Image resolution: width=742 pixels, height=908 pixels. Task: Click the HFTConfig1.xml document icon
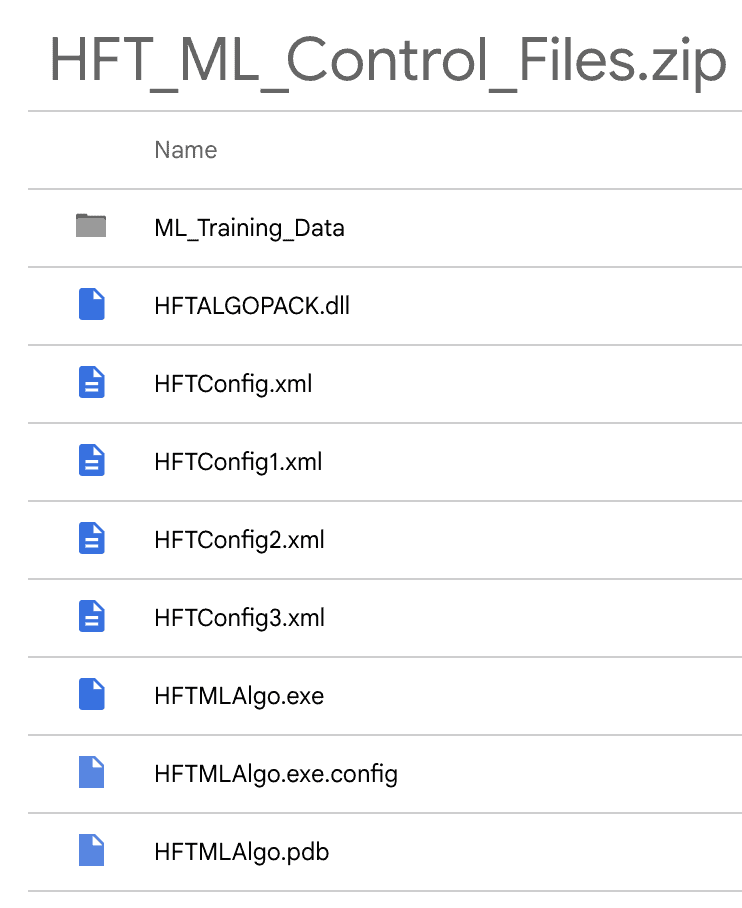coord(91,461)
